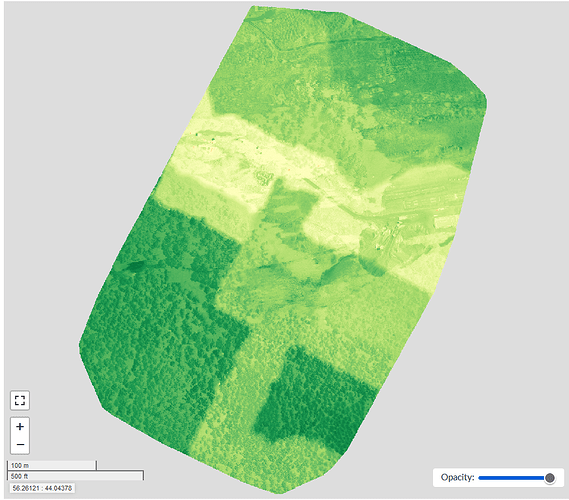Click the Opacity label
Image resolution: width=569 pixels, height=500 pixels.
coord(457,478)
